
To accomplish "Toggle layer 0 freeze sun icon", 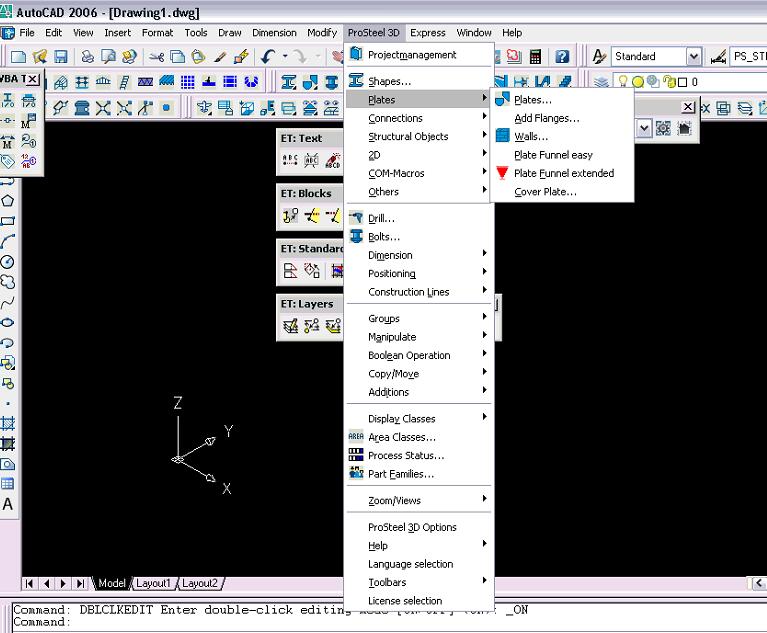I will click(x=638, y=82).
